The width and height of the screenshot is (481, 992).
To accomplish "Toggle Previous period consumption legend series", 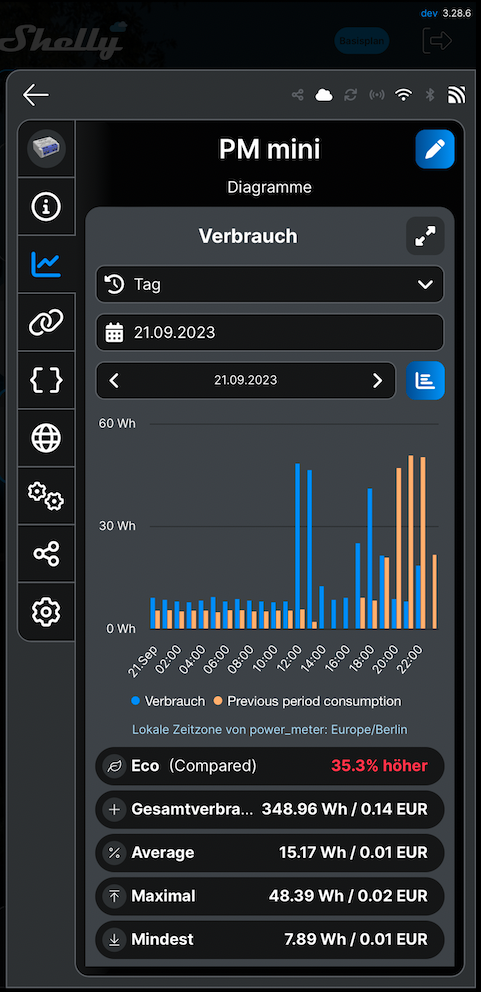I will (307, 701).
